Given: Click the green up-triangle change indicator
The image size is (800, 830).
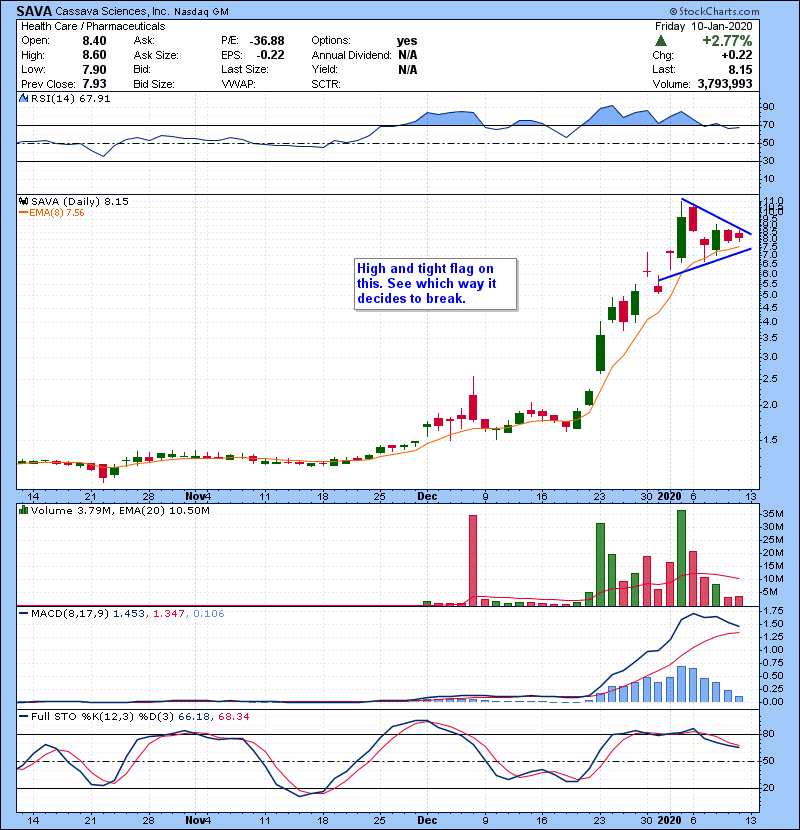Looking at the screenshot, I should pos(660,41).
